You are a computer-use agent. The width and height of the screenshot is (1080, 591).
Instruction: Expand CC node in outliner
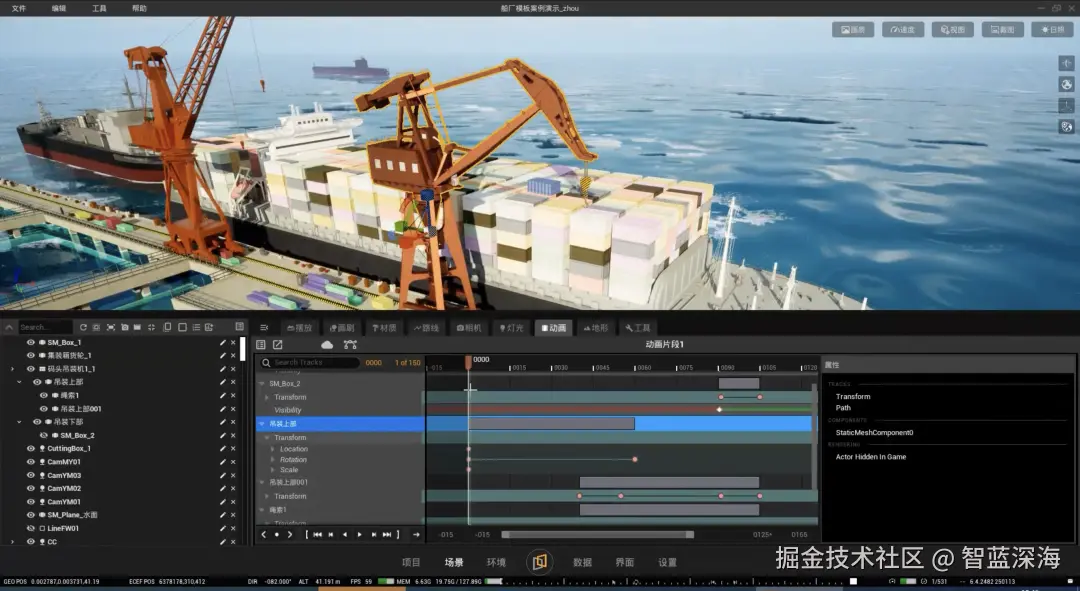12,542
